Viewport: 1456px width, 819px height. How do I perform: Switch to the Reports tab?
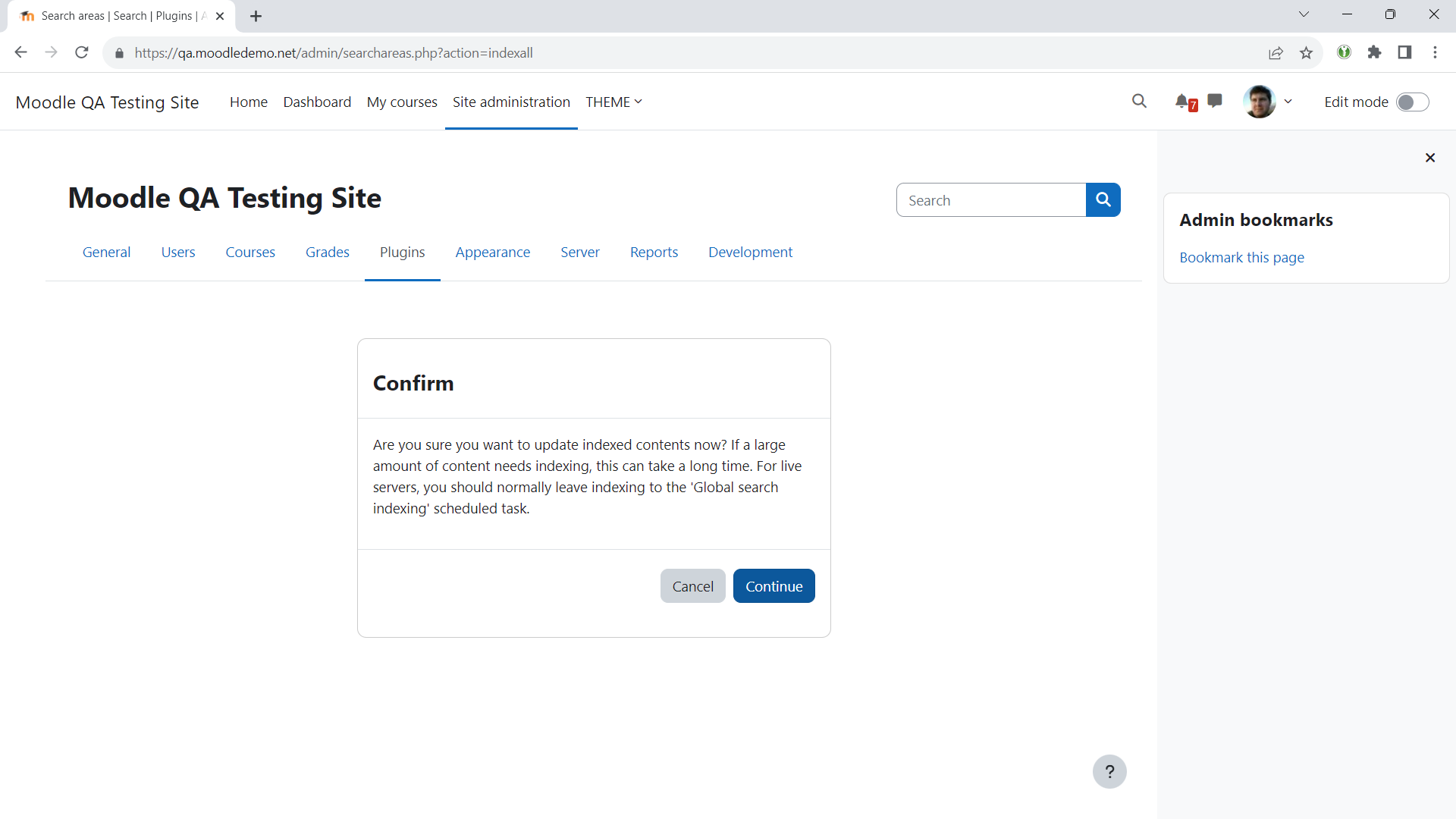654,253
